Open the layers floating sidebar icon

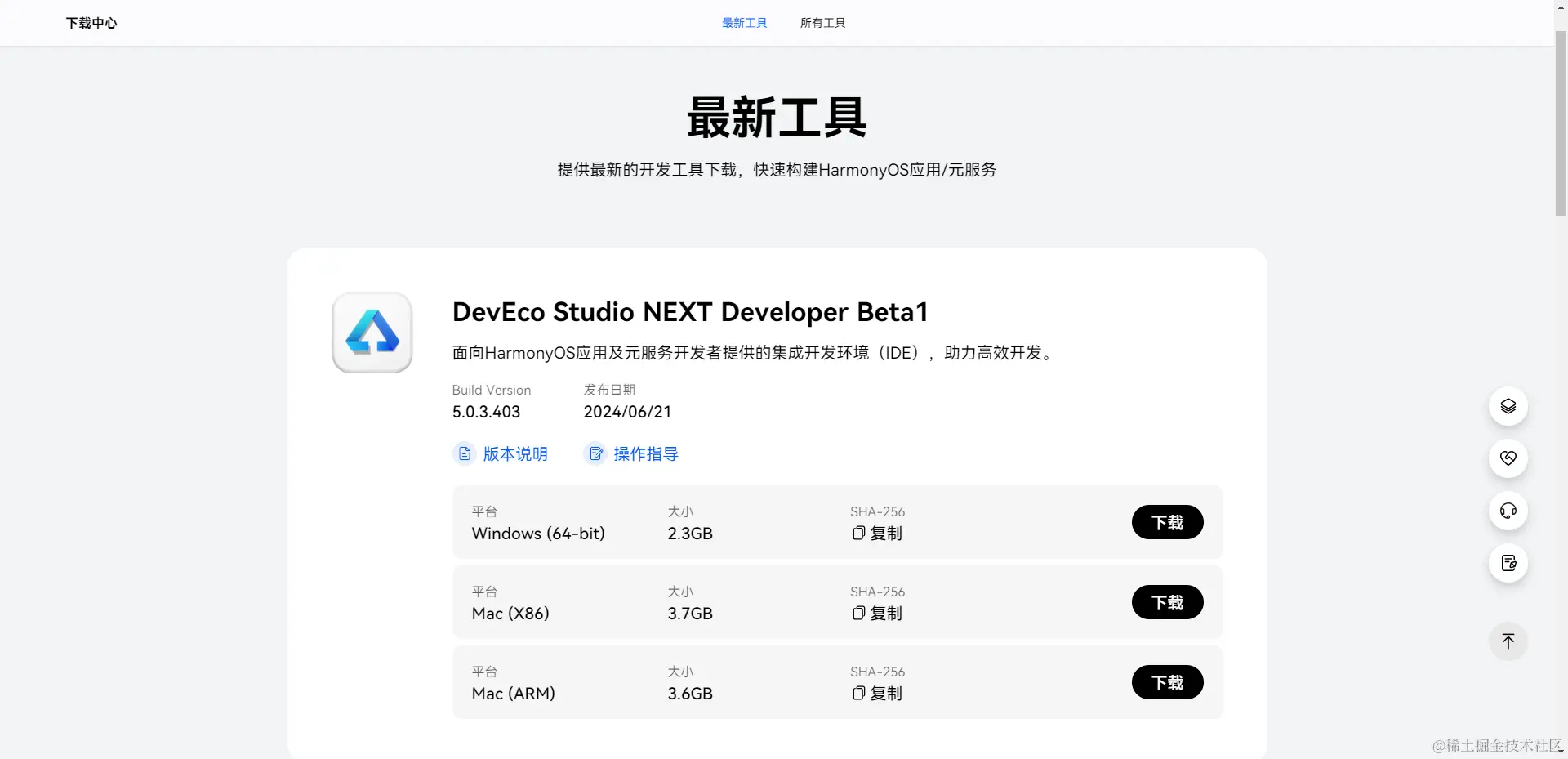tap(1508, 406)
